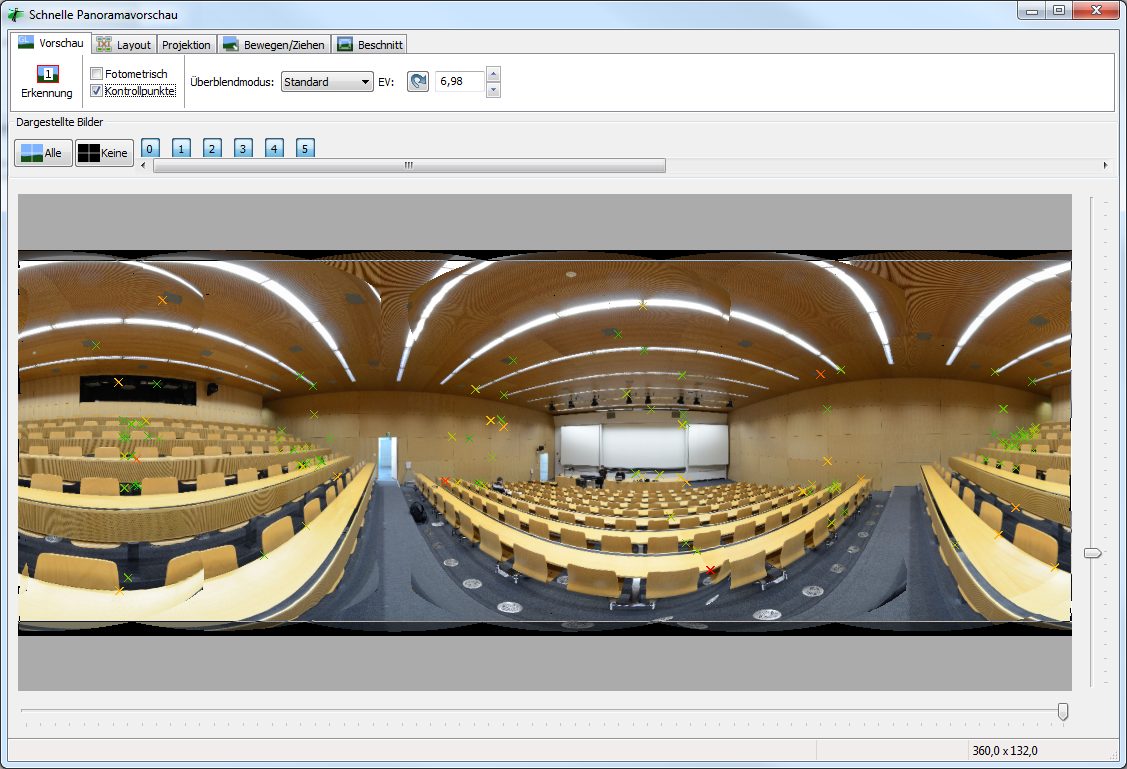
Task: Hide all images with Keine button
Action: tap(104, 153)
